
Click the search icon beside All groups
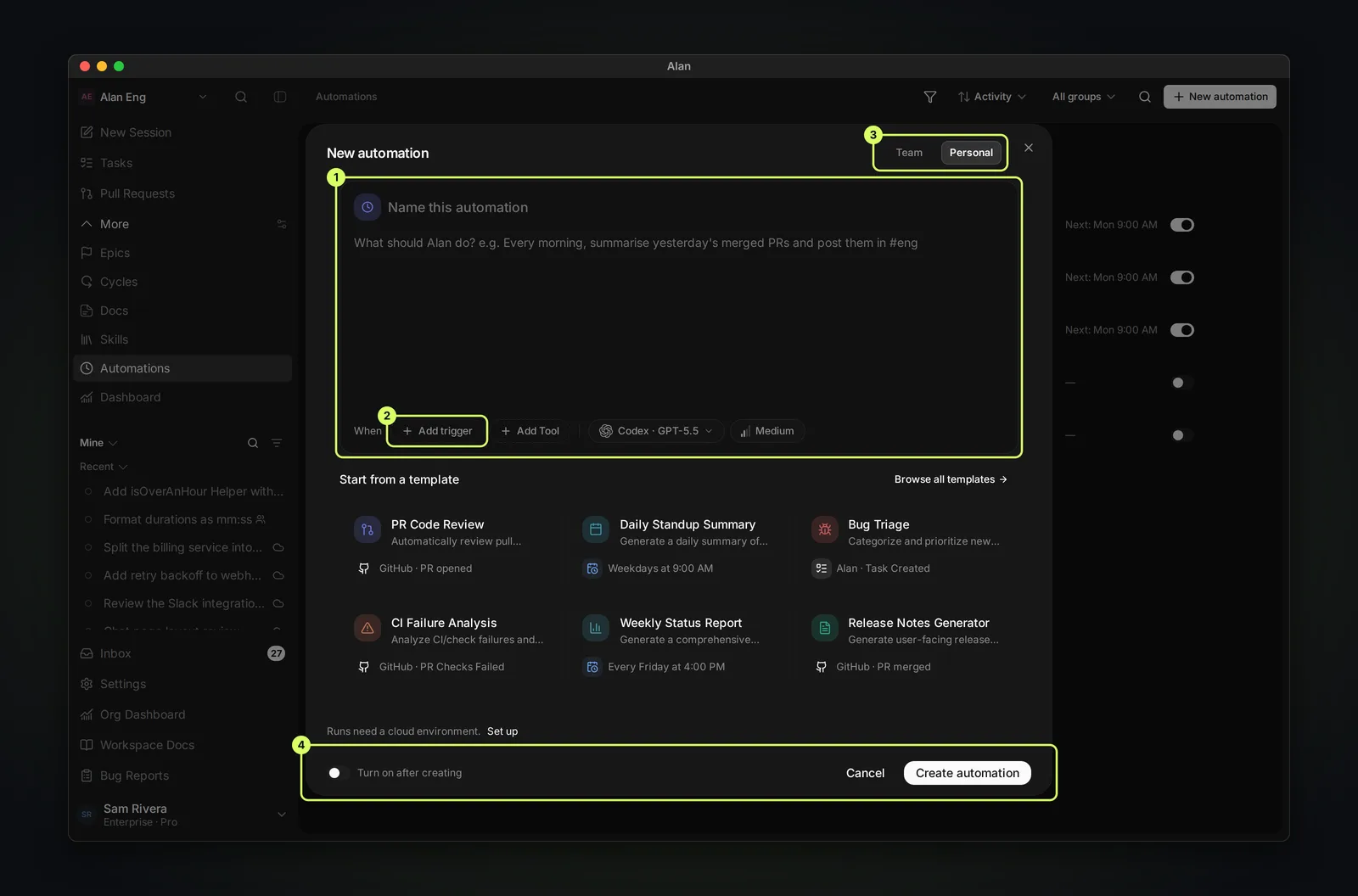1145,97
